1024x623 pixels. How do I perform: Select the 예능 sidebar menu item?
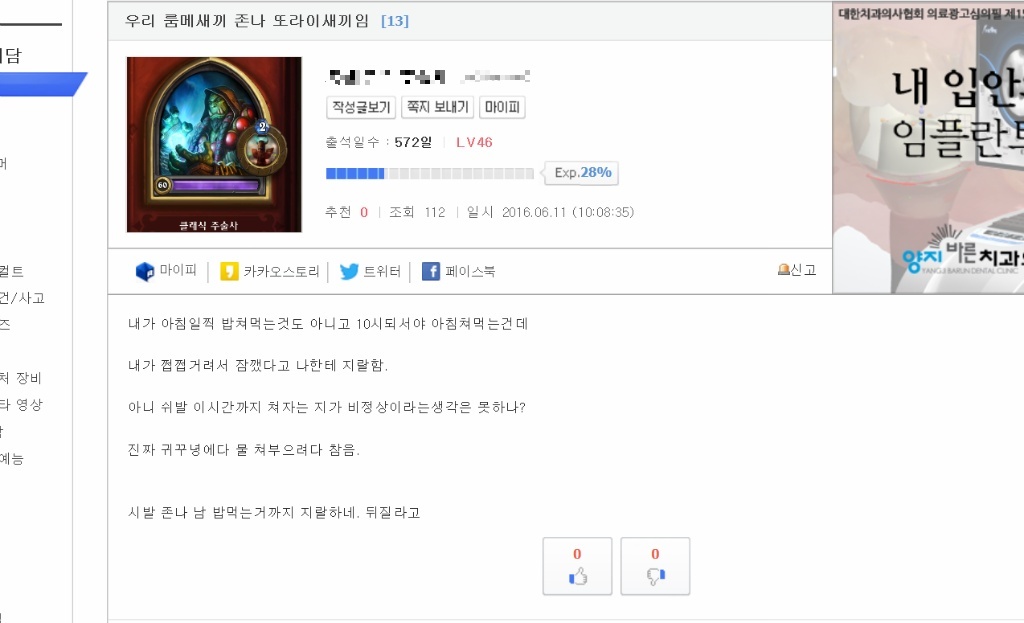[x=12, y=458]
